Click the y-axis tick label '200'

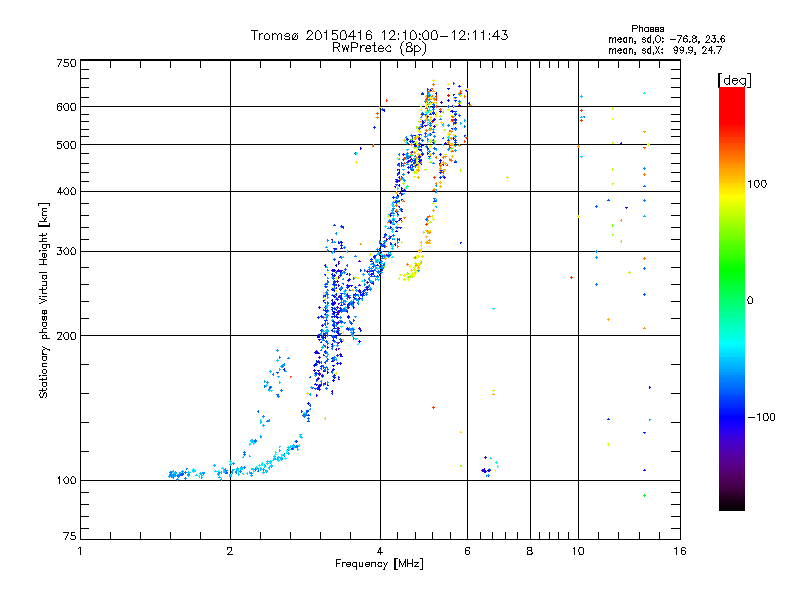pyautogui.click(x=67, y=336)
